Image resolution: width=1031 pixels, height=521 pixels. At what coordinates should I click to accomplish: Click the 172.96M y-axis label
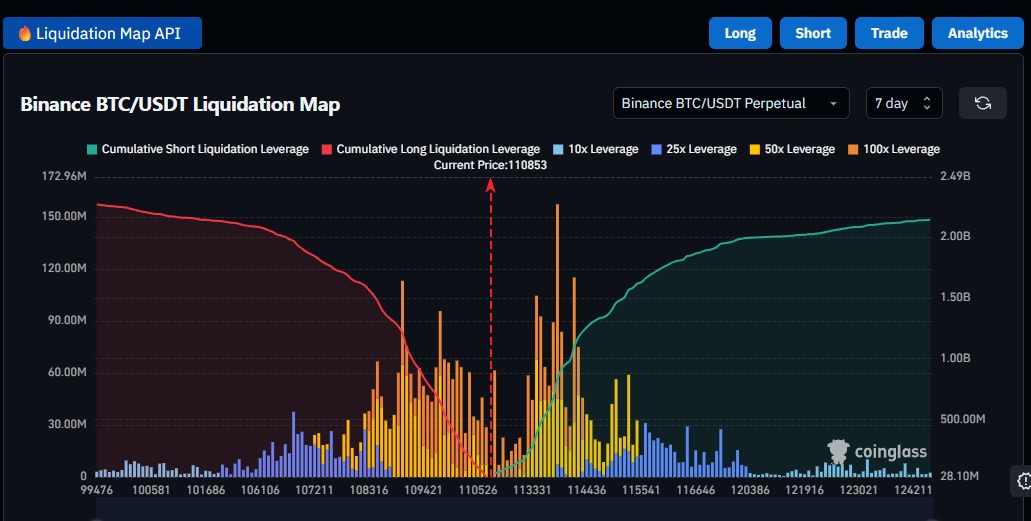pos(63,176)
